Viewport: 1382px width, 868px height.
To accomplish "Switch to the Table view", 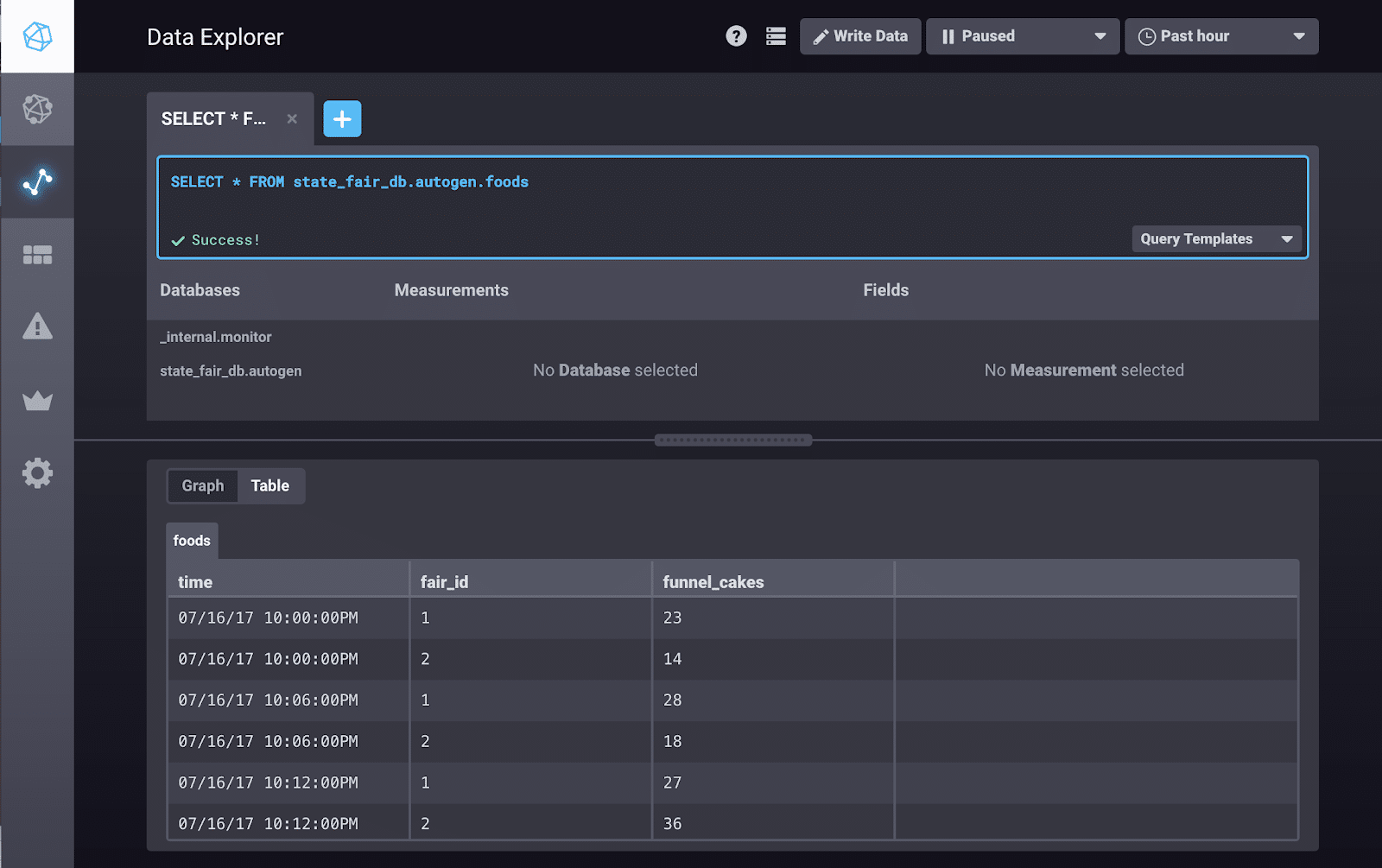I will 270,486.
